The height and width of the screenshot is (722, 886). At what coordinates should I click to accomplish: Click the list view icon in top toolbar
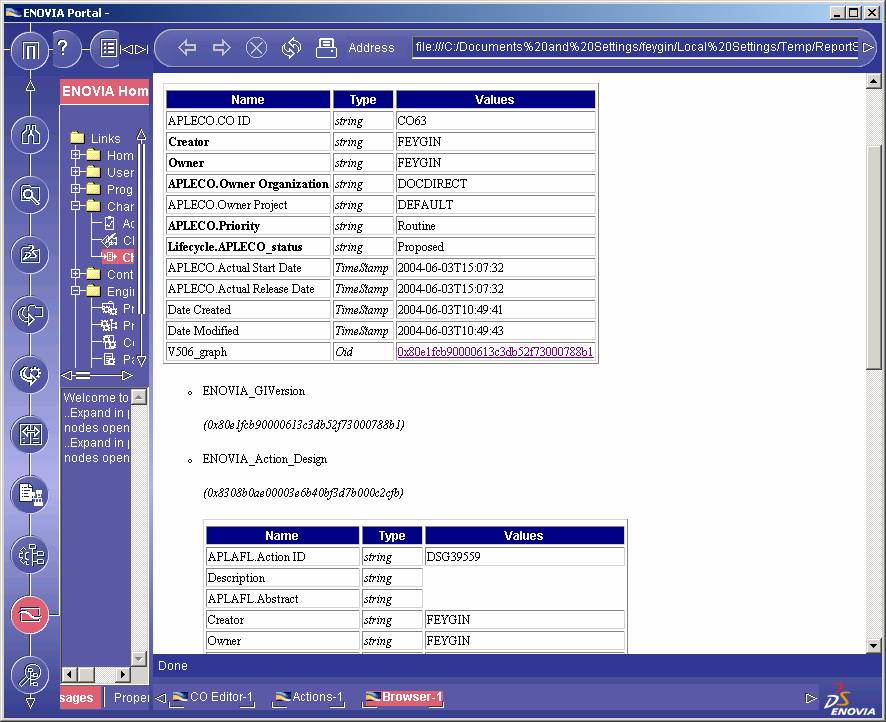[108, 49]
